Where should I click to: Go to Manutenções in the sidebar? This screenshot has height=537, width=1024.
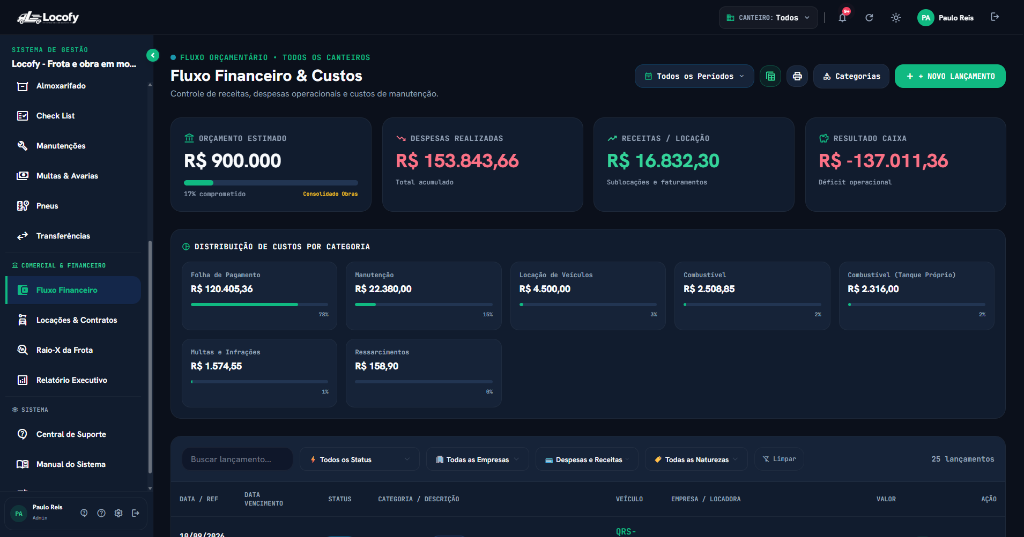[73, 146]
